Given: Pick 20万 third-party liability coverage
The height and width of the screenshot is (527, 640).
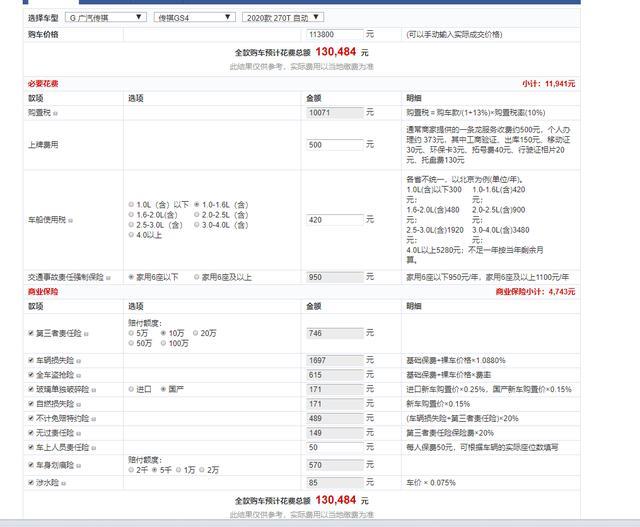Looking at the screenshot, I should click(x=195, y=333).
